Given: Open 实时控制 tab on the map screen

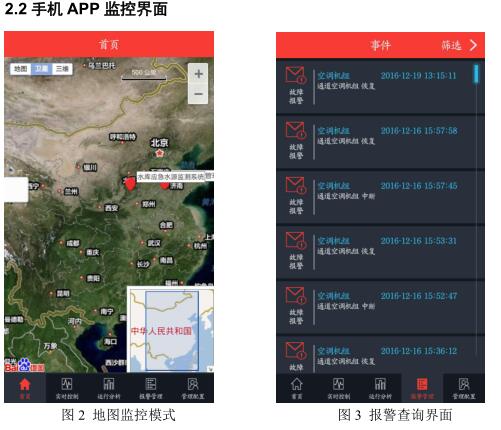Looking at the screenshot, I should 67,388.
